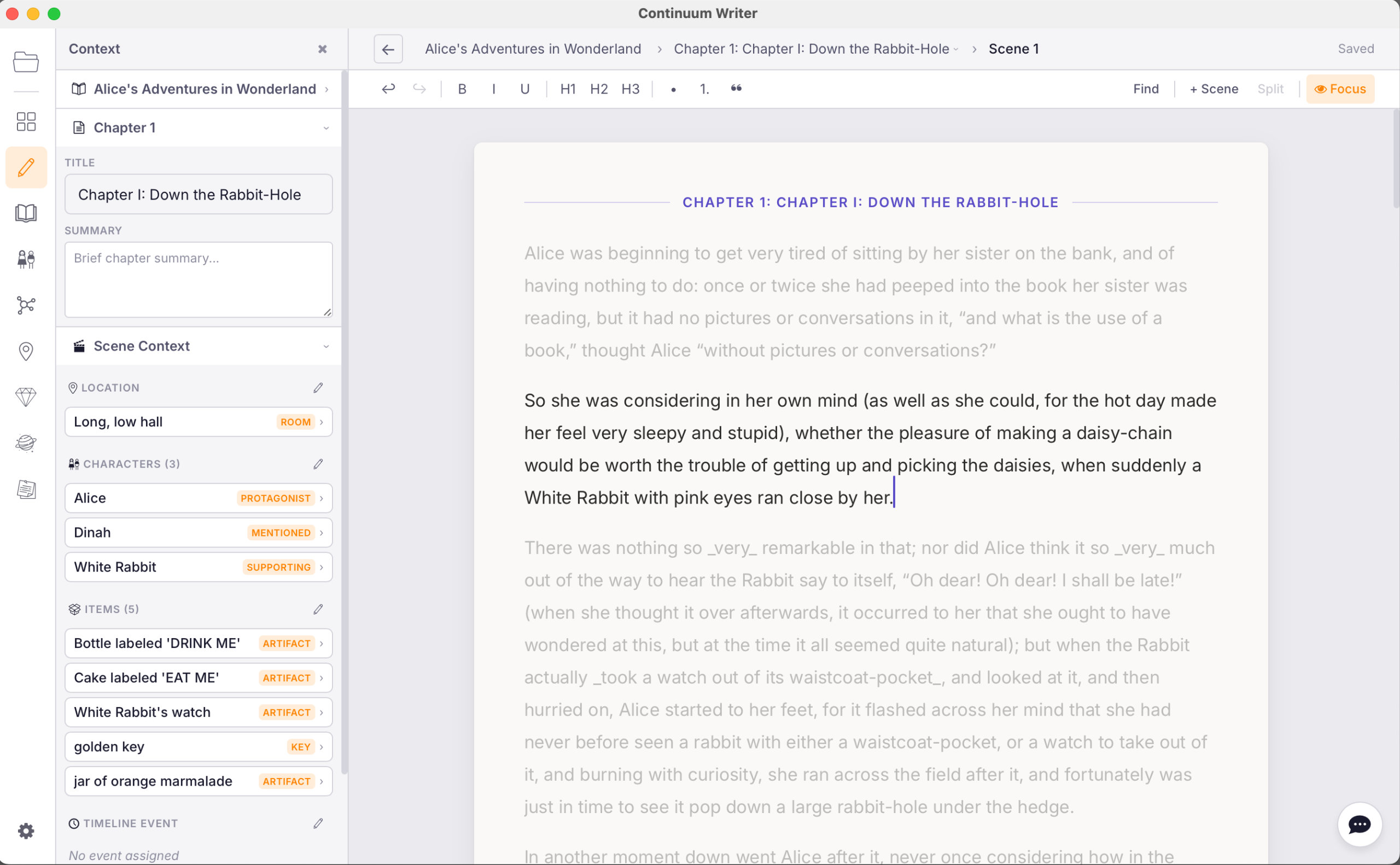1400x865 pixels.
Task: Open the chat bubble assistant button
Action: click(1360, 825)
